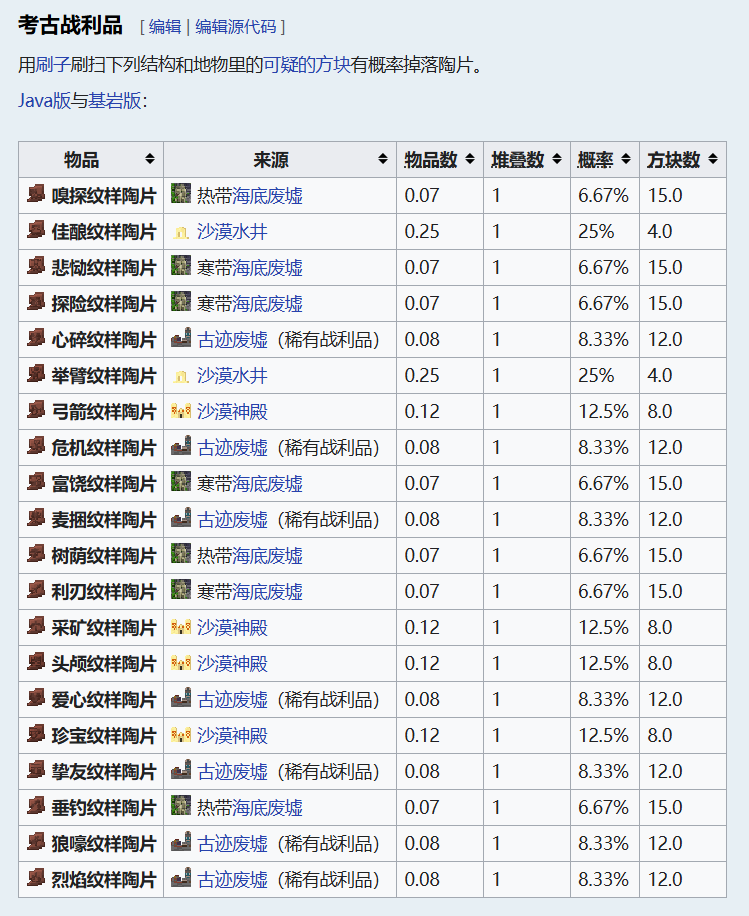Screen dimensions: 749x916
Task: Sort table by 来源 column arrows
Action: [x=383, y=159]
